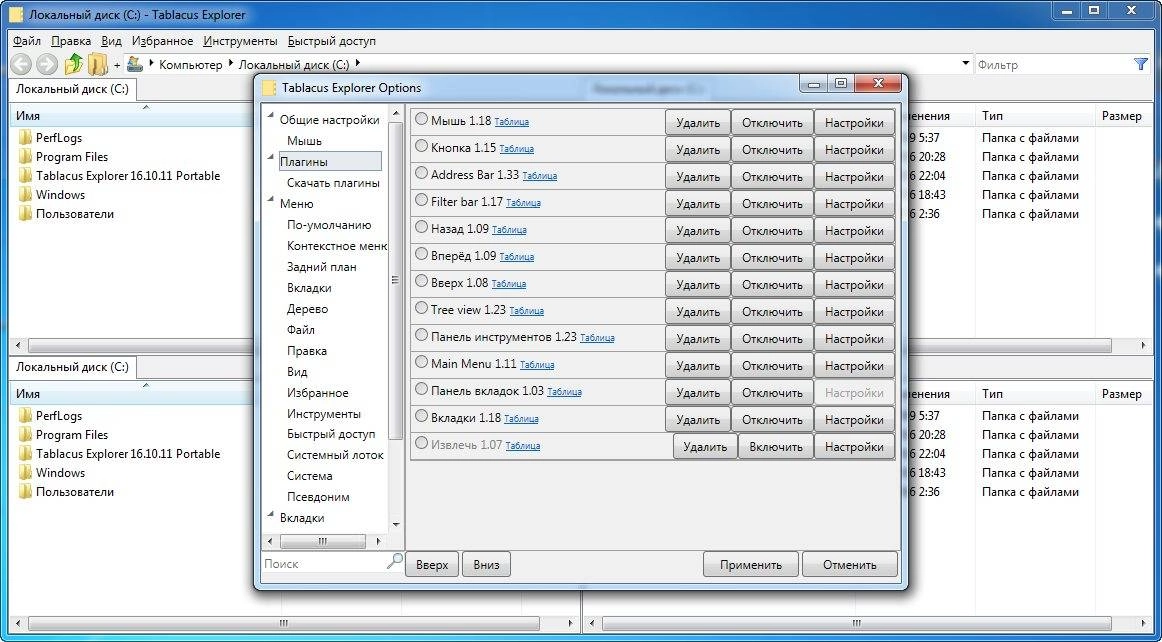The height and width of the screenshot is (642, 1162).
Task: Select Скачать плагины in options tree
Action: click(x=333, y=182)
